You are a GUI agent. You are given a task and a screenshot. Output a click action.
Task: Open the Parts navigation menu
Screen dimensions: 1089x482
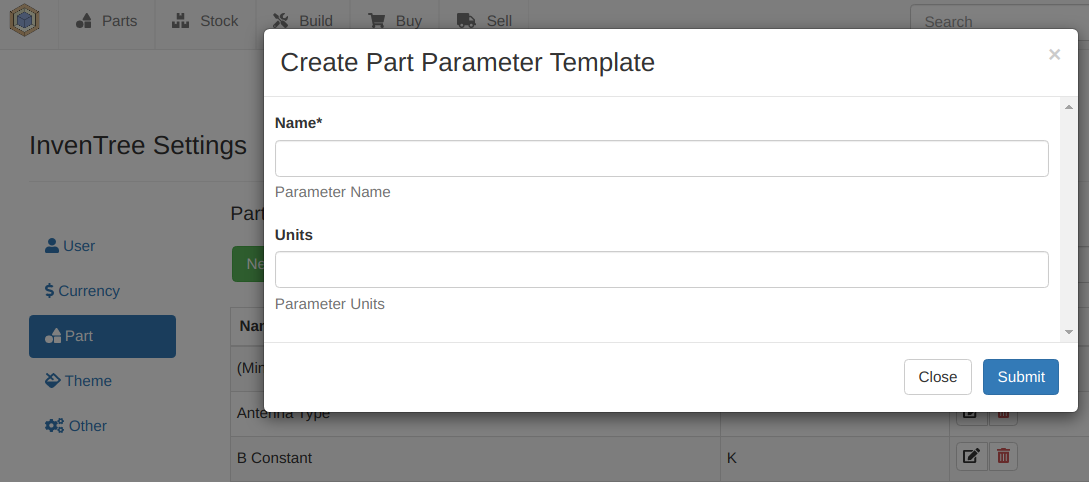107,21
